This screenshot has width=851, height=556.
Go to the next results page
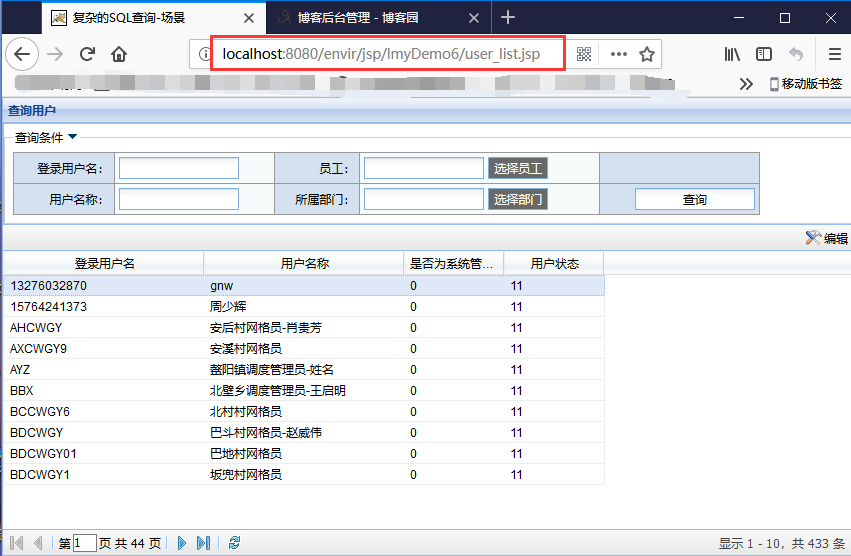point(182,543)
